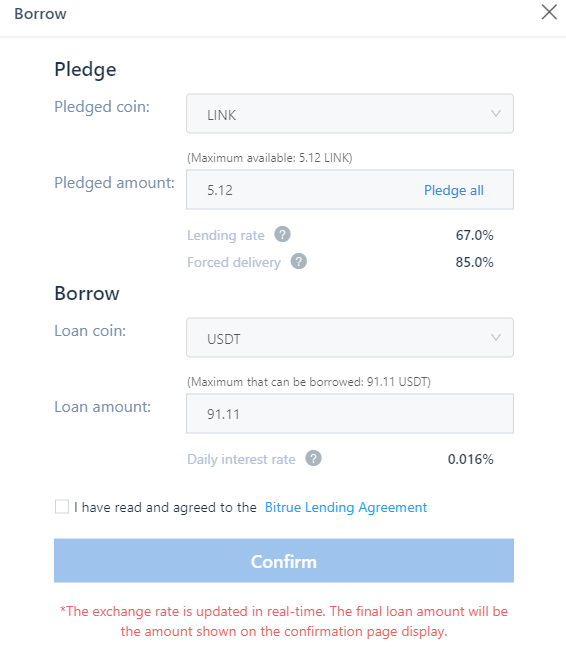The width and height of the screenshot is (566, 658).
Task: Click the Lending rate help question icon
Action: click(x=282, y=234)
